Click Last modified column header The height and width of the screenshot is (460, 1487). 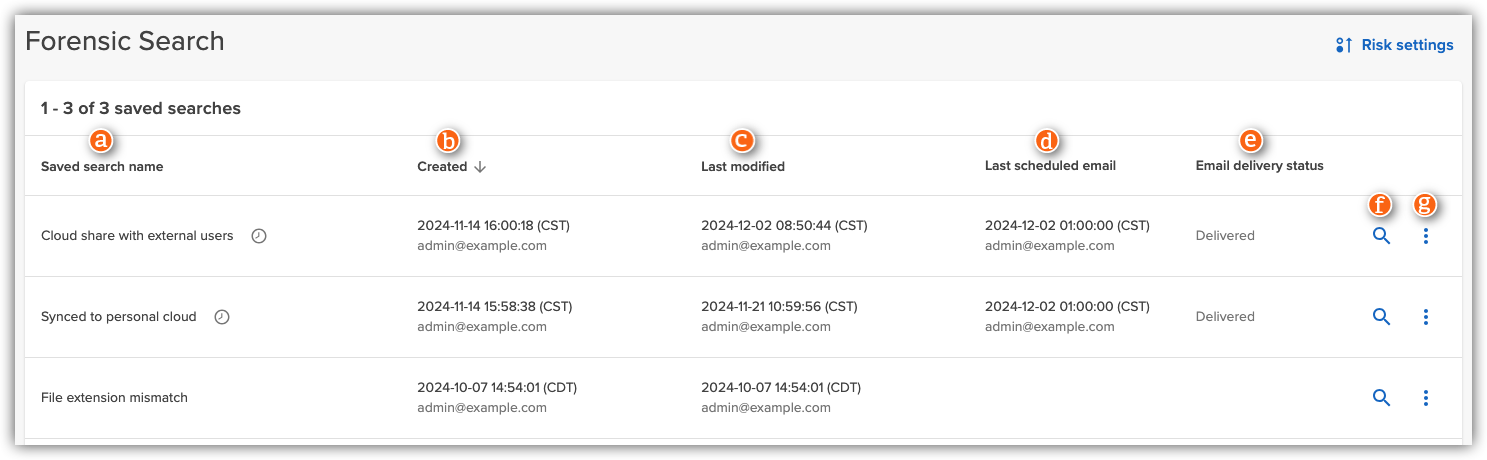pos(743,167)
